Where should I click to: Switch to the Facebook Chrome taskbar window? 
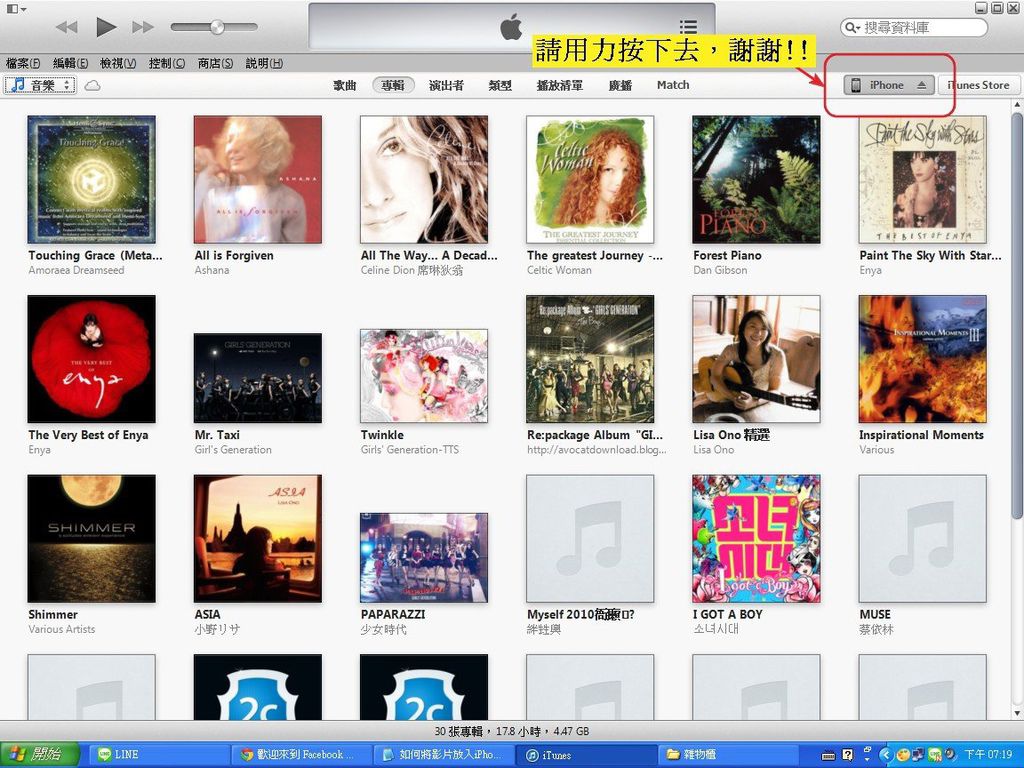(x=302, y=755)
